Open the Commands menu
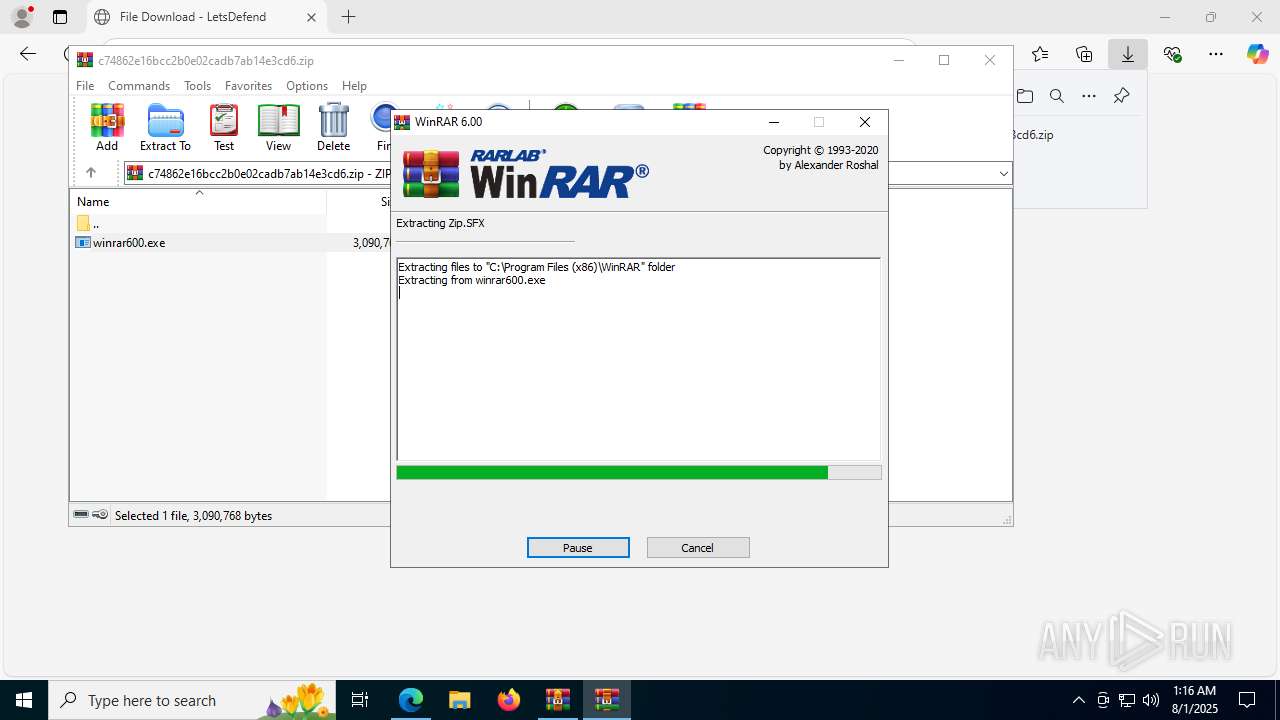Viewport: 1280px width, 720px height. coord(139,86)
